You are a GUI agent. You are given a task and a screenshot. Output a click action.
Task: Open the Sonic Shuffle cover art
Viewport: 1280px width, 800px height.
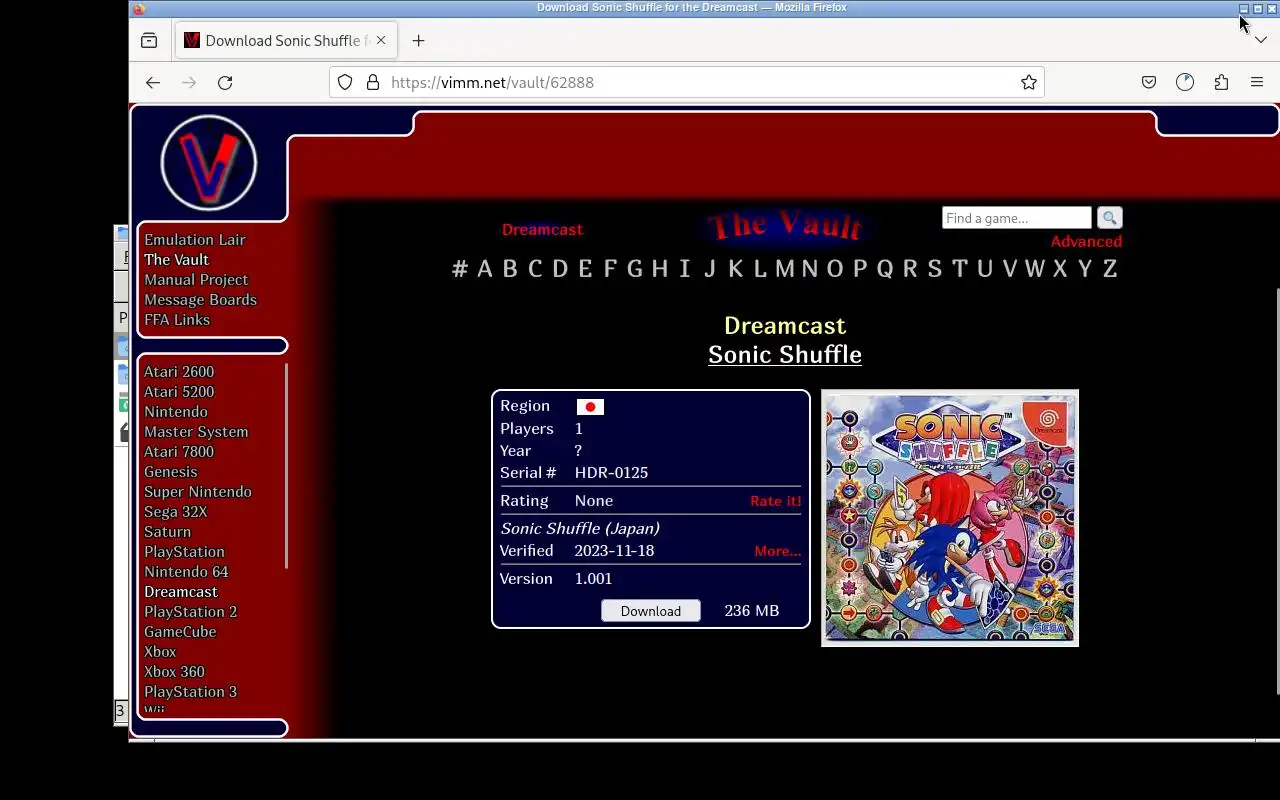coord(950,518)
